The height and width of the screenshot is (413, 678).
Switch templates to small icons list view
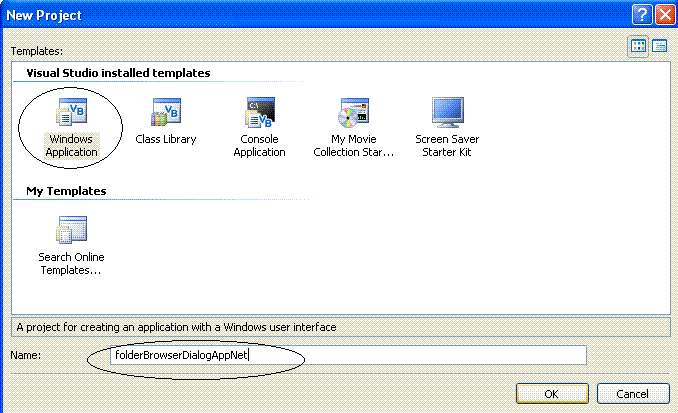659,46
